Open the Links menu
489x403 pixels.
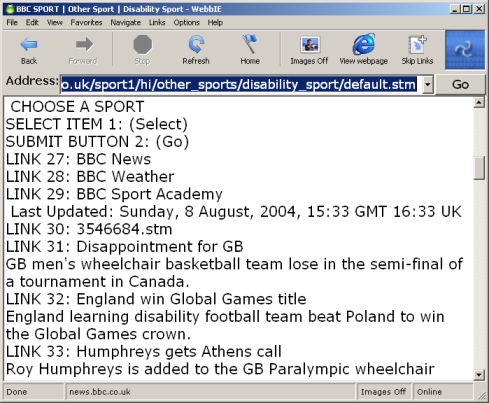point(157,23)
